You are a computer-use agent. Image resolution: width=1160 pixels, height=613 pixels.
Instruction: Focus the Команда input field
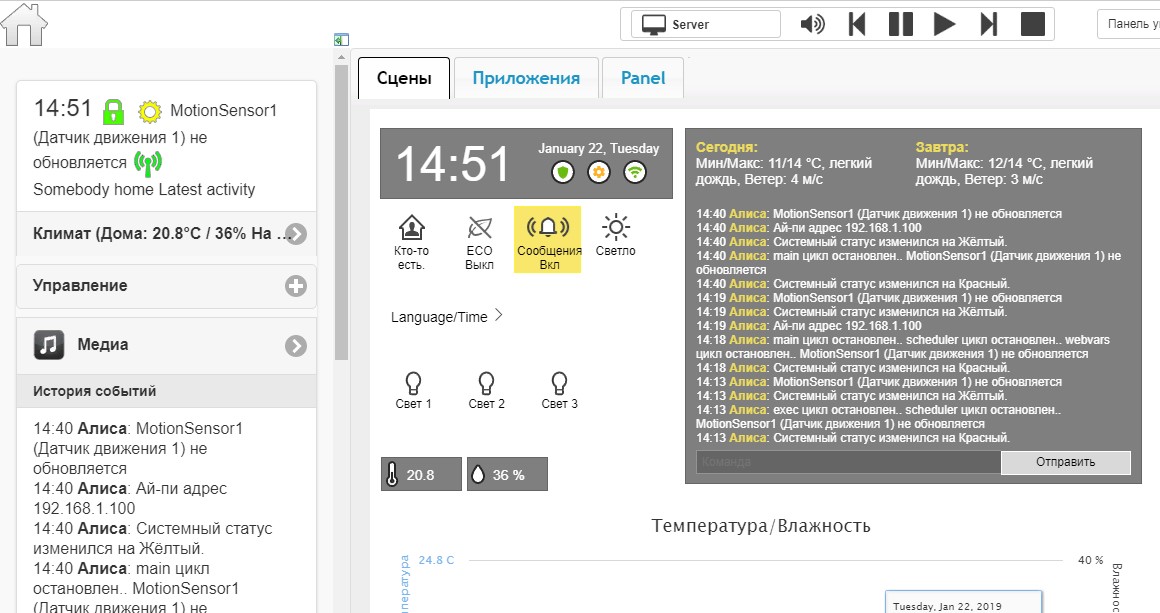coord(849,462)
